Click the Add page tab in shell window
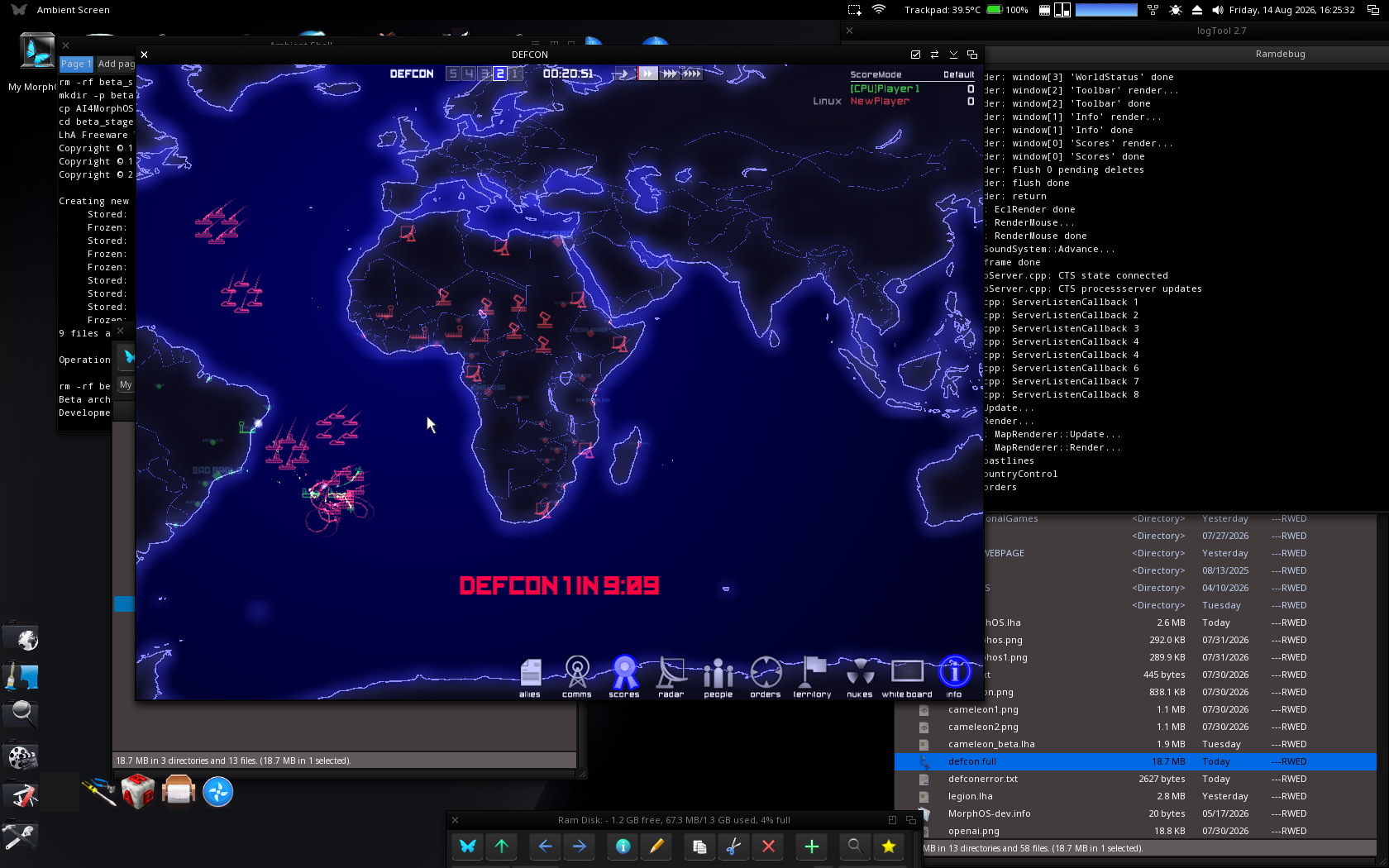The image size is (1389, 868). [x=116, y=64]
